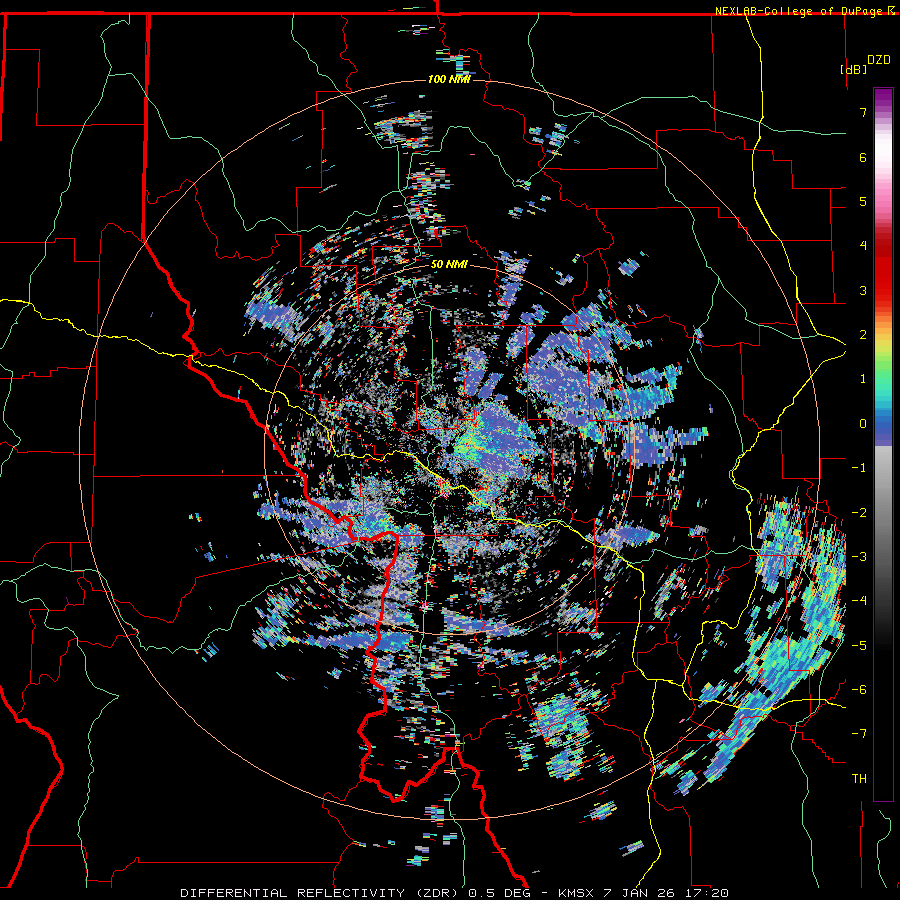Click the 0.5 DEG elevation text
Viewport: 900px width, 900px height.
click(x=501, y=893)
